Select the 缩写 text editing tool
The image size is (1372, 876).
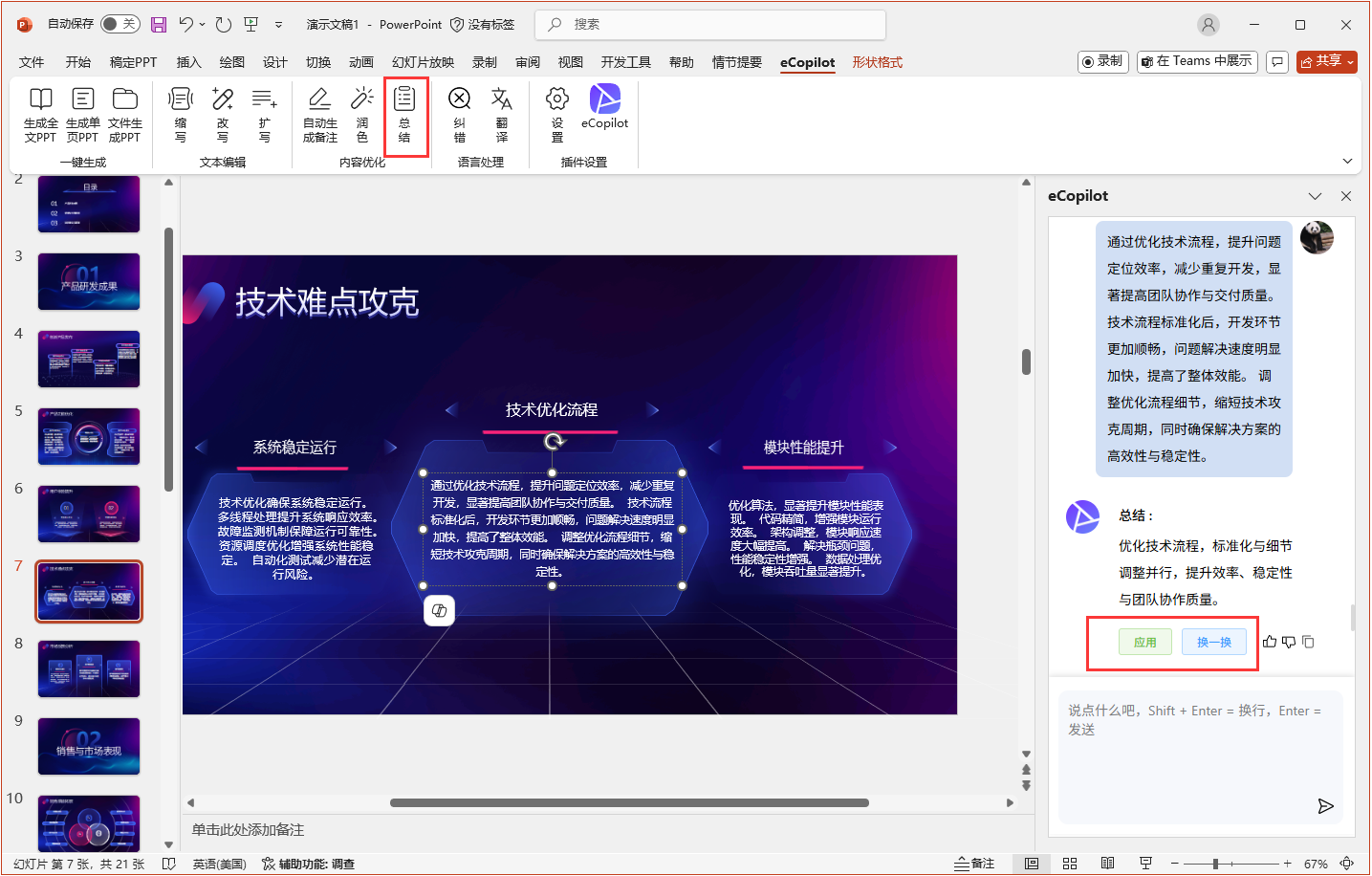pyautogui.click(x=181, y=115)
